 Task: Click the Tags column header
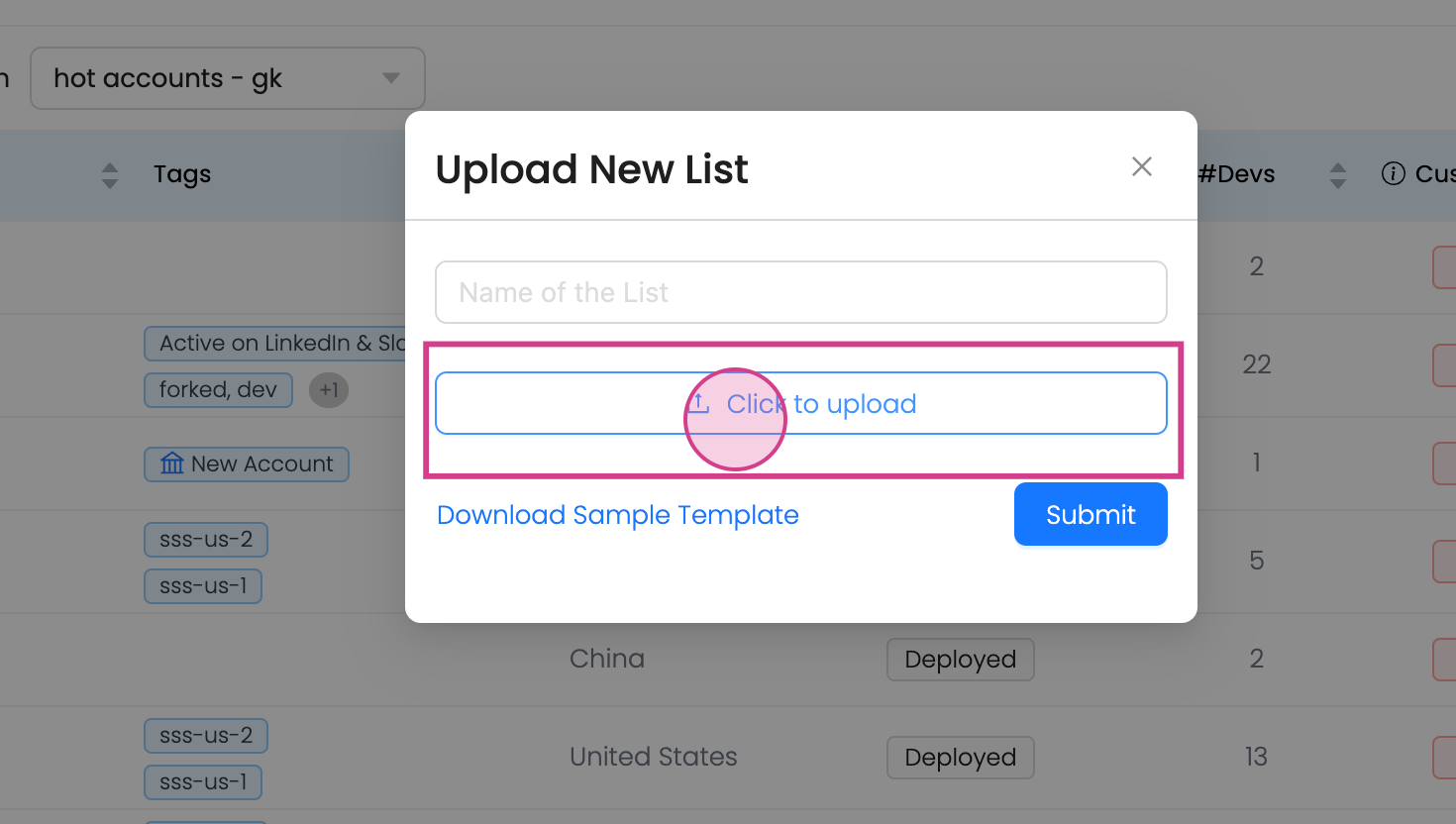(x=182, y=174)
